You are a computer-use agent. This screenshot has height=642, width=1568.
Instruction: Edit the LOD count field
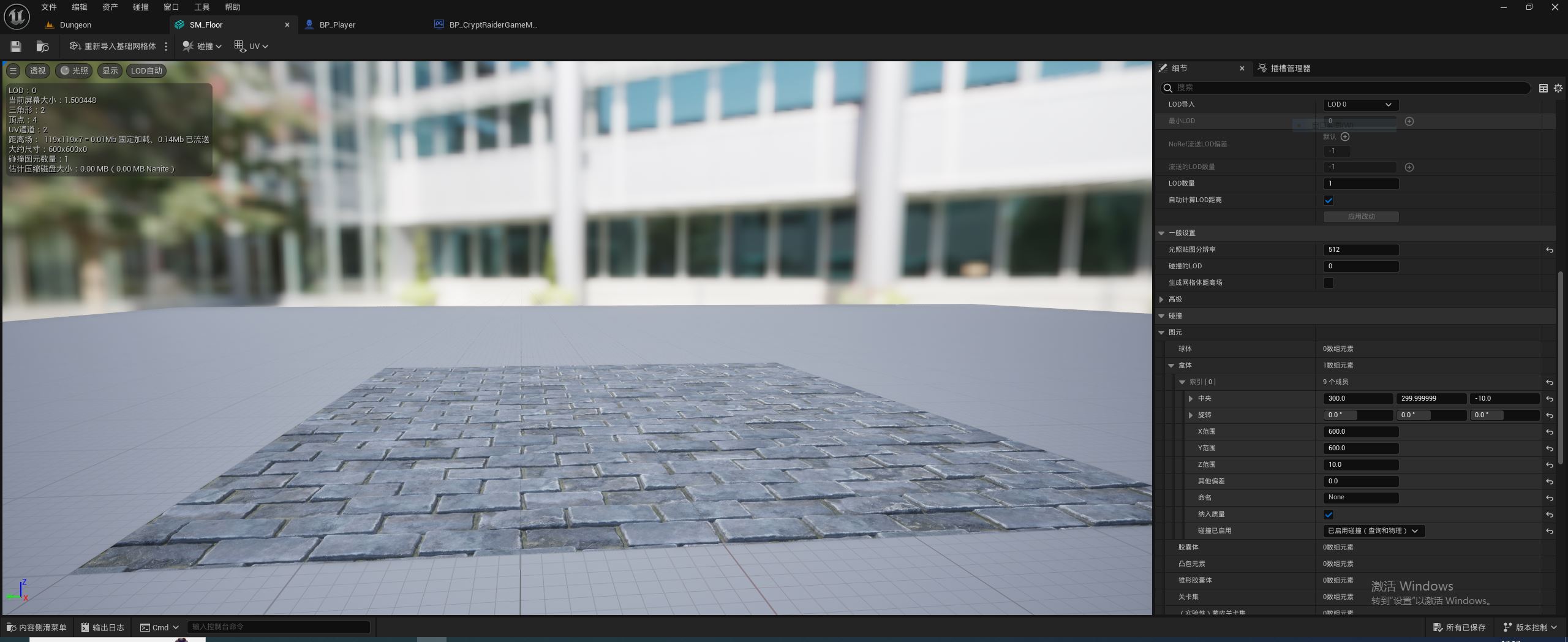coord(1360,183)
